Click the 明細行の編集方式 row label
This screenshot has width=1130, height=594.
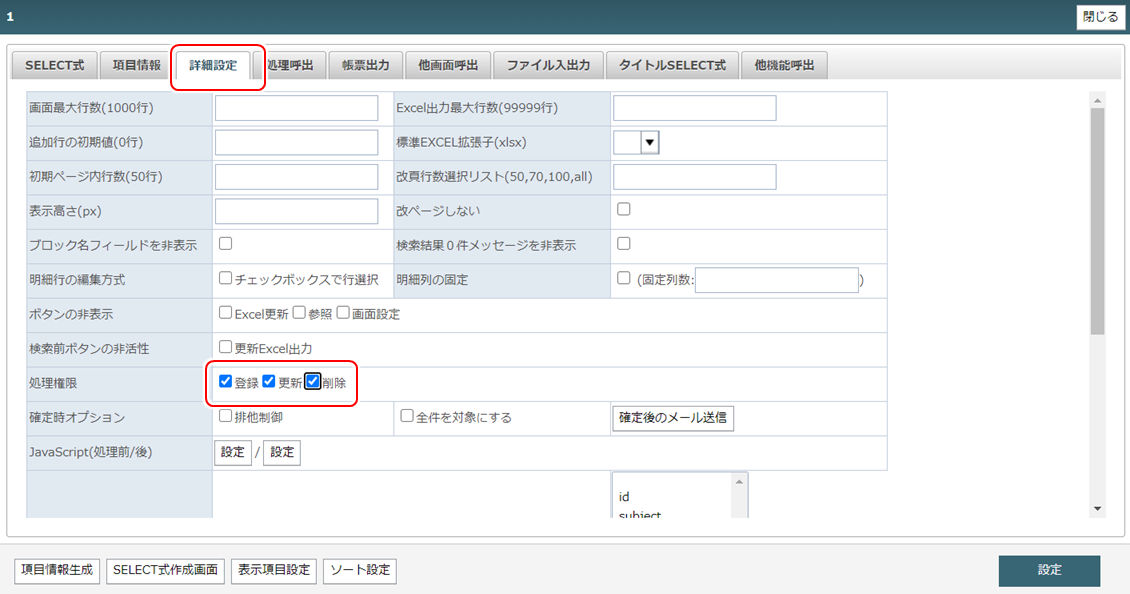click(77, 280)
